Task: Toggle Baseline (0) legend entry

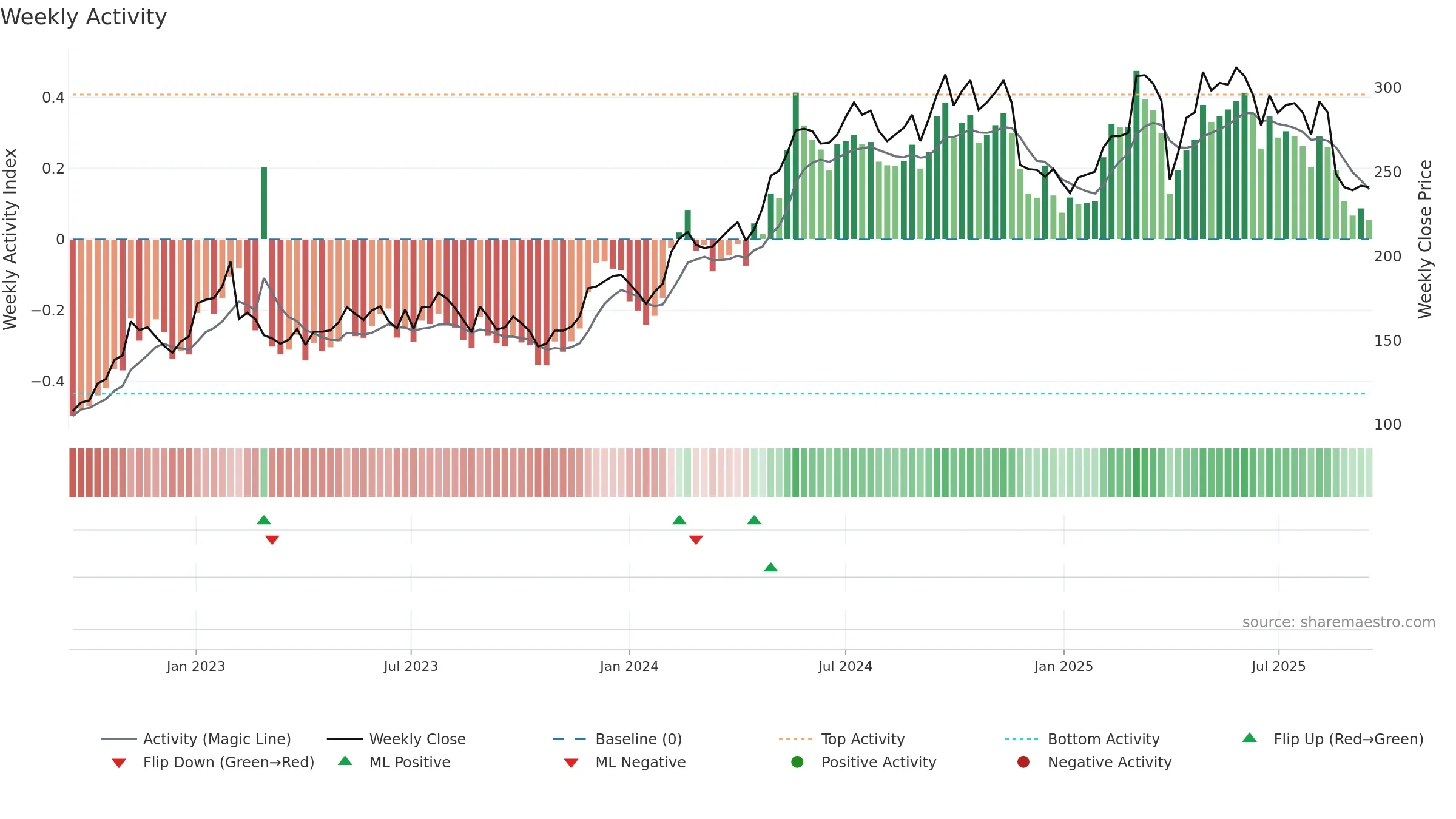Action: coord(618,739)
